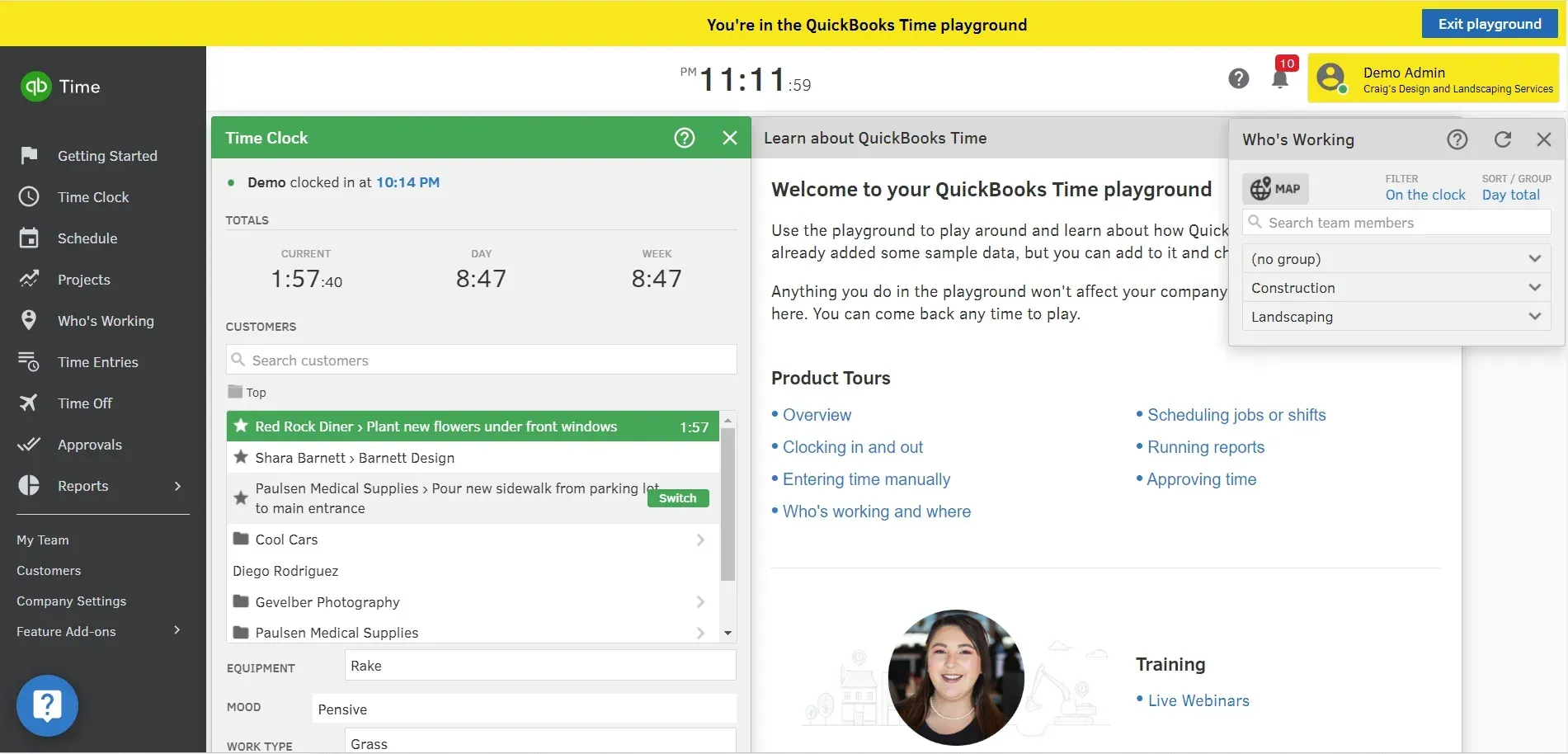Click the Approvals double-check icon

point(29,444)
